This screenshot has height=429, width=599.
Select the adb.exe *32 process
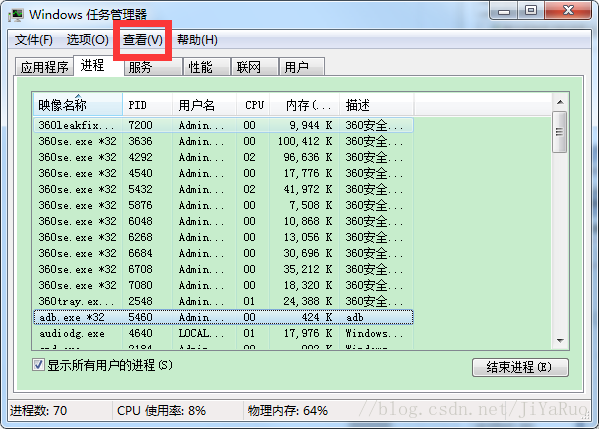223,317
